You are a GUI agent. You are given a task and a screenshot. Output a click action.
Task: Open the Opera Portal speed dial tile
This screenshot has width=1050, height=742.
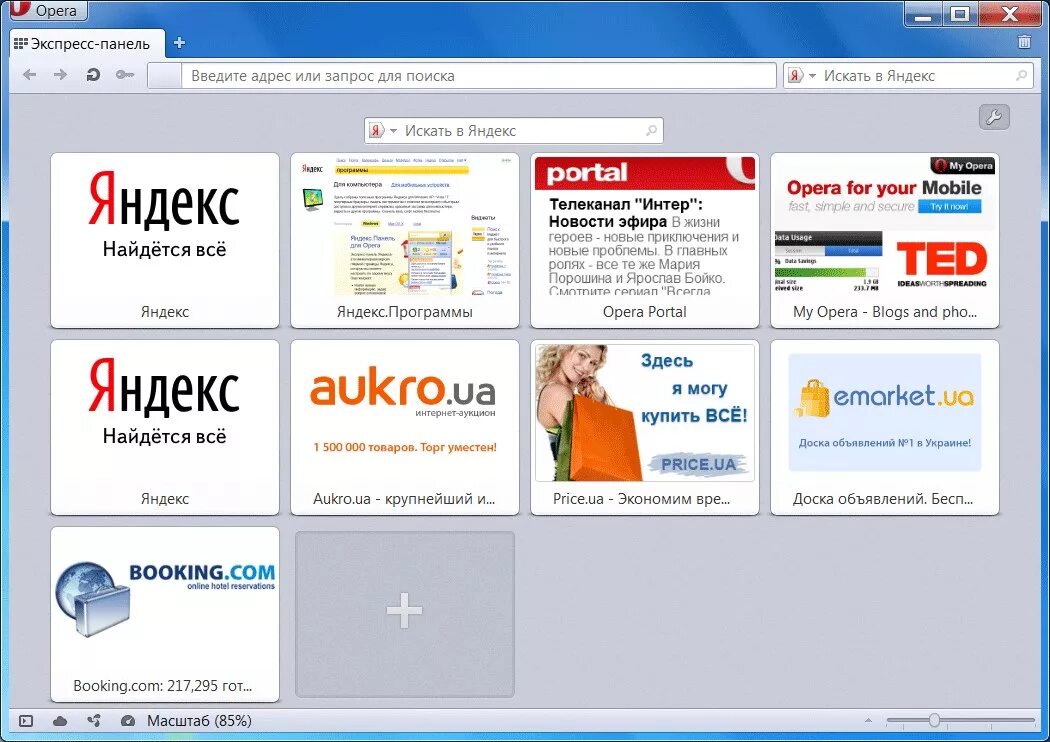click(x=645, y=240)
